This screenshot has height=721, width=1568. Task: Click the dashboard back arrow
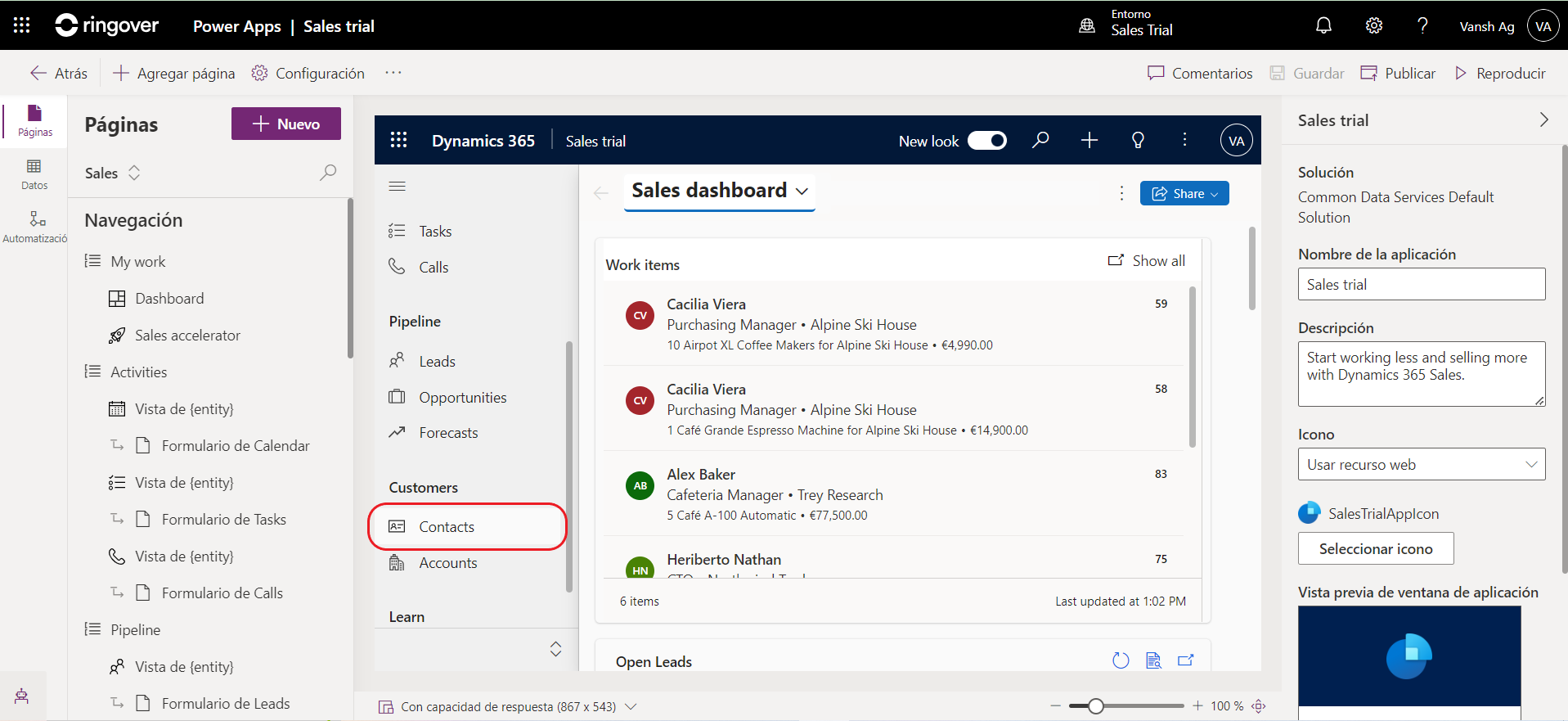(601, 193)
